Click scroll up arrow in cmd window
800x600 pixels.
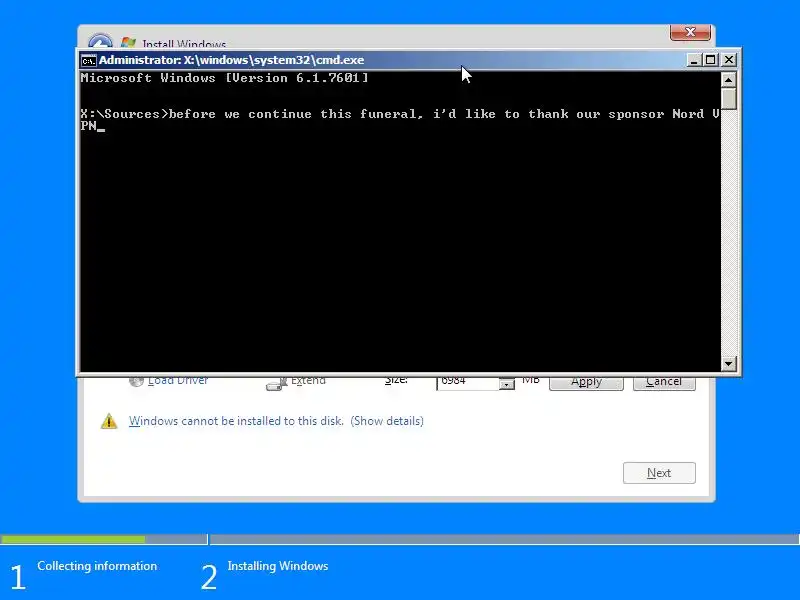(729, 80)
